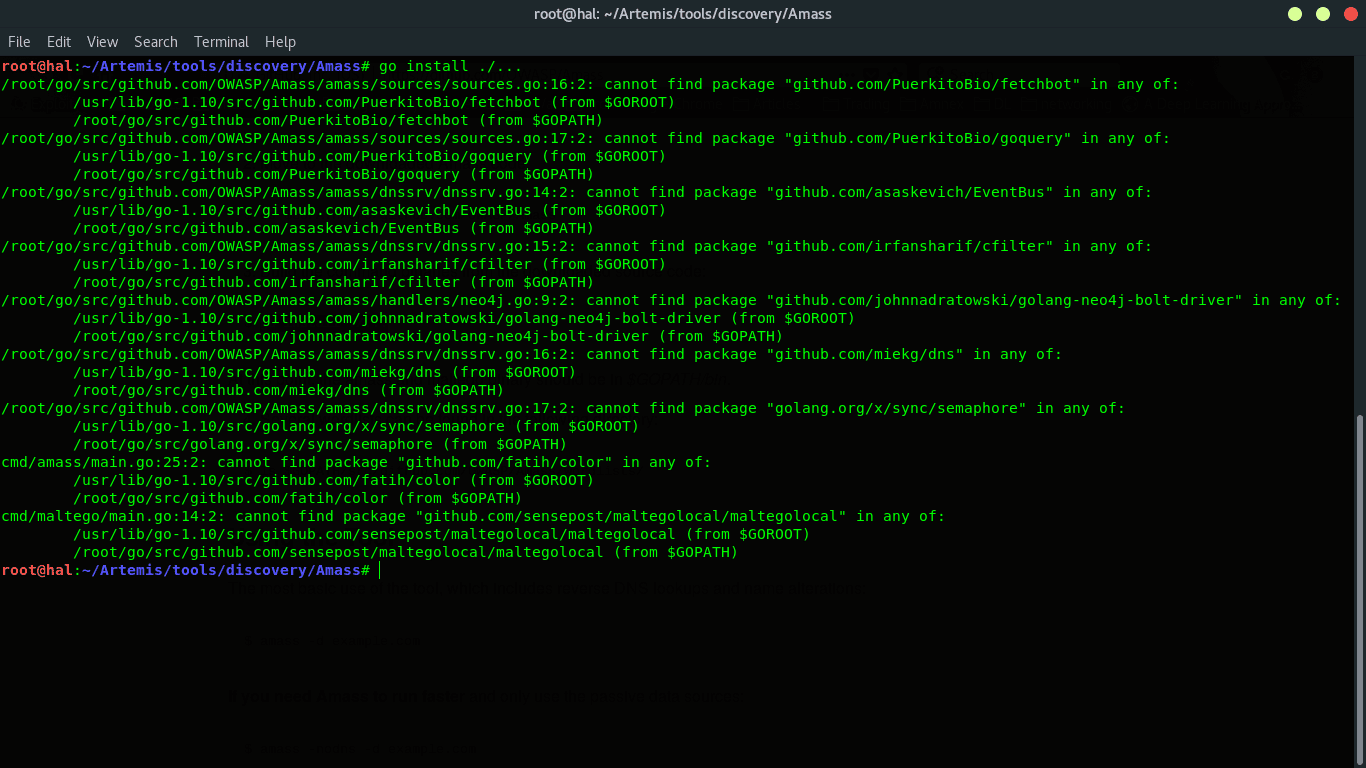Click the error line for cmd/maltego/main.go:14:2
Image resolution: width=1366 pixels, height=768 pixels.
coord(473,516)
